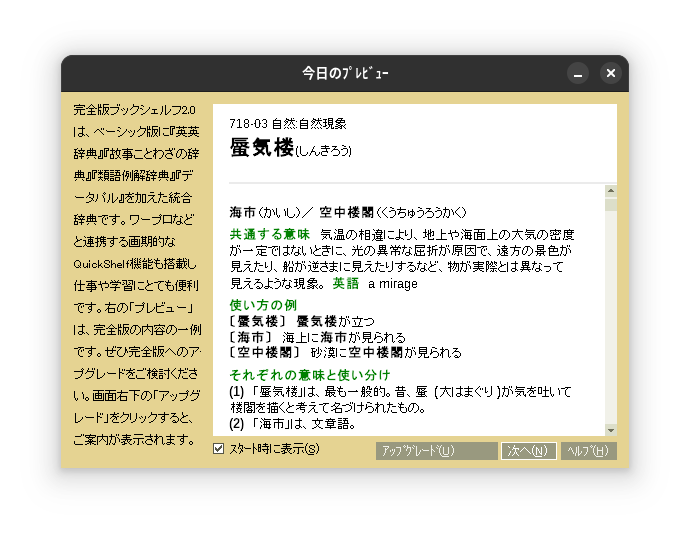Screen dimensions: 690x535
Task: Click the green heading それぞれの意味と使い分け
Action: pyautogui.click(x=310, y=375)
